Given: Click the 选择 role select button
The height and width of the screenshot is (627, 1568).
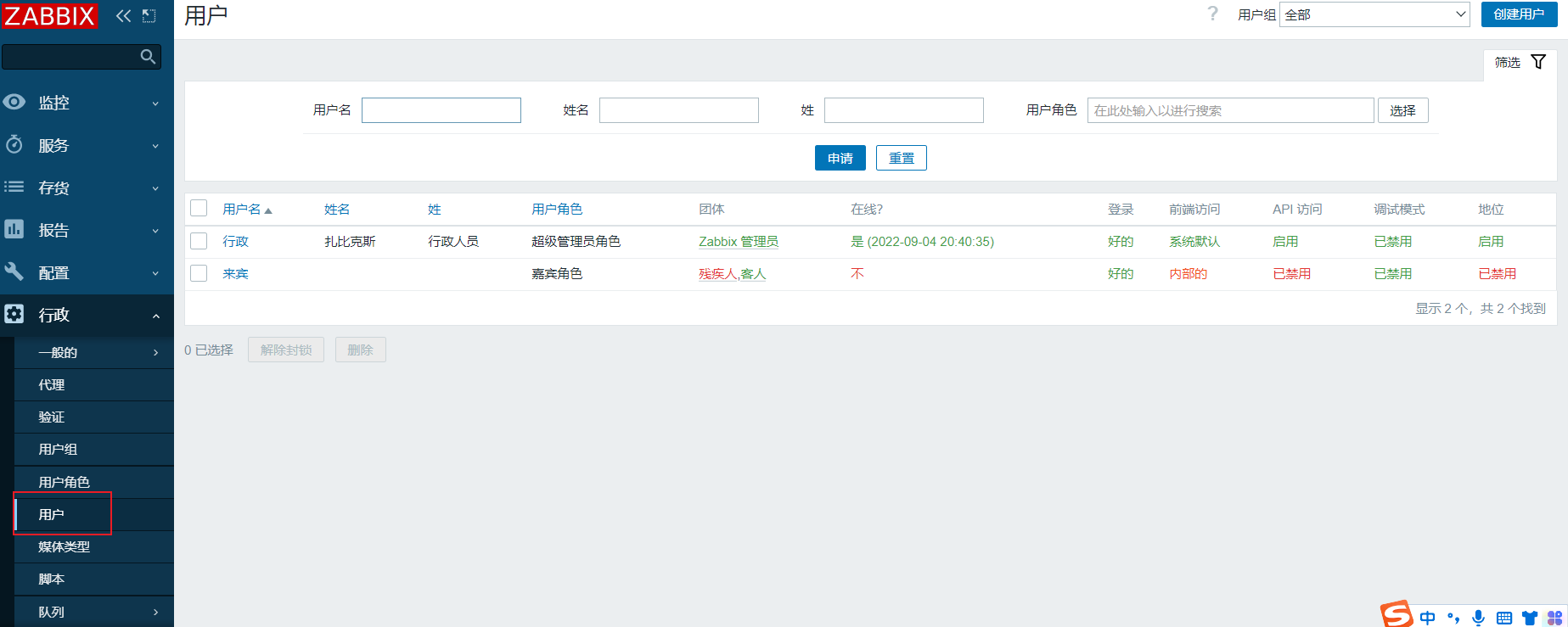Looking at the screenshot, I should [1402, 110].
